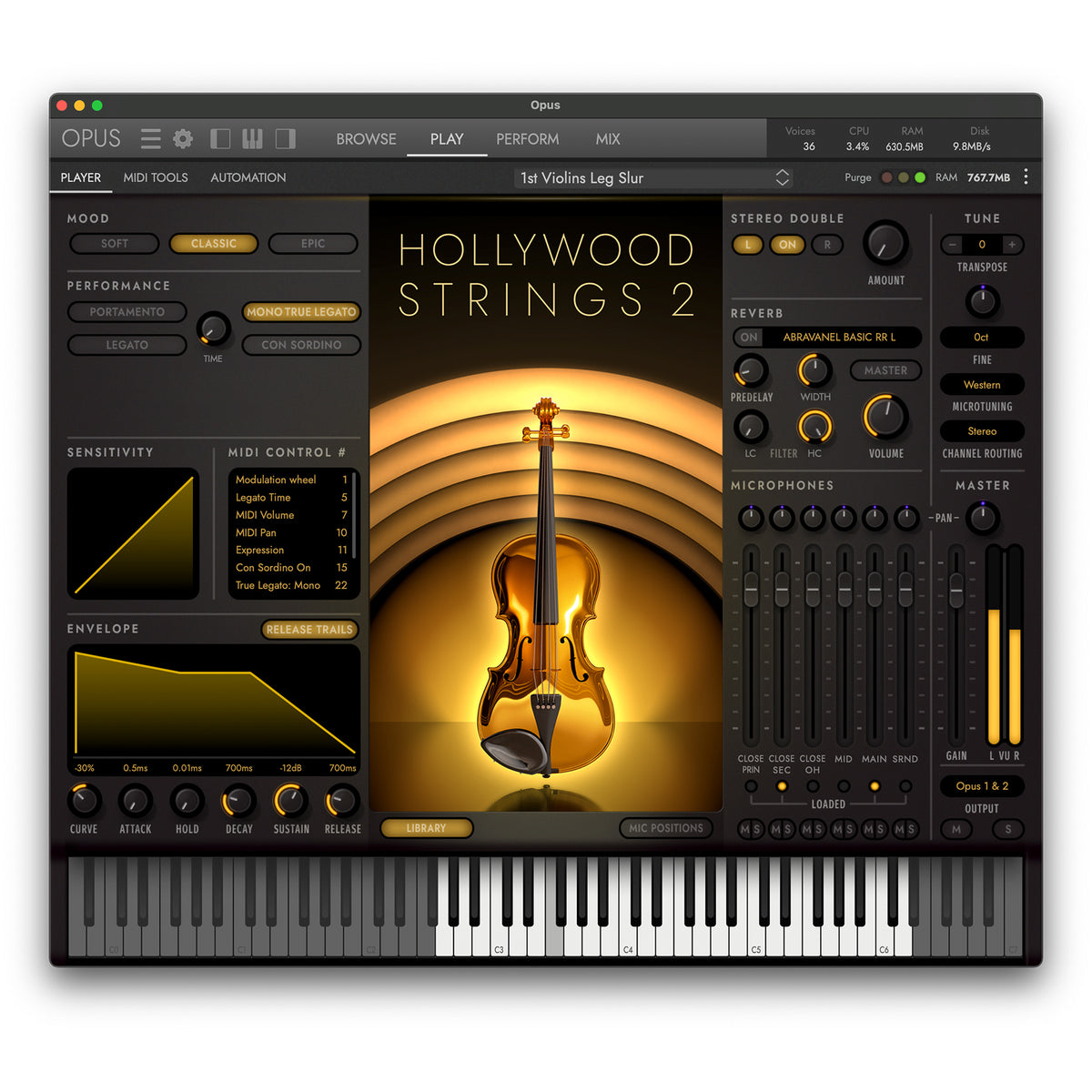The width and height of the screenshot is (1092, 1092).
Task: Open settings via the gear icon
Action: 183,138
